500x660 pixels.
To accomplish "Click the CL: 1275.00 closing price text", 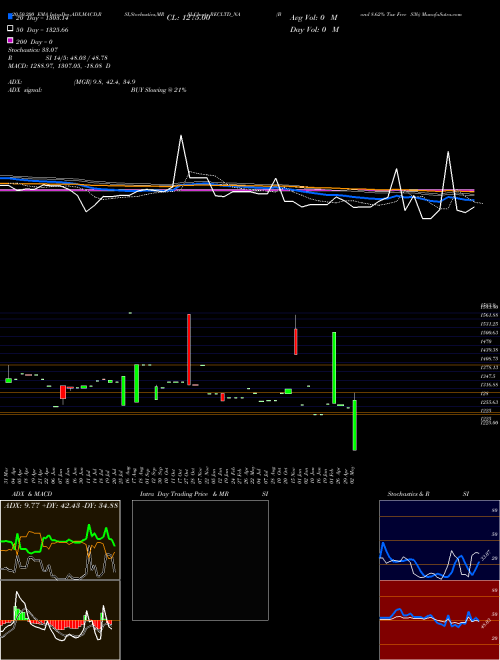I will click(188, 18).
